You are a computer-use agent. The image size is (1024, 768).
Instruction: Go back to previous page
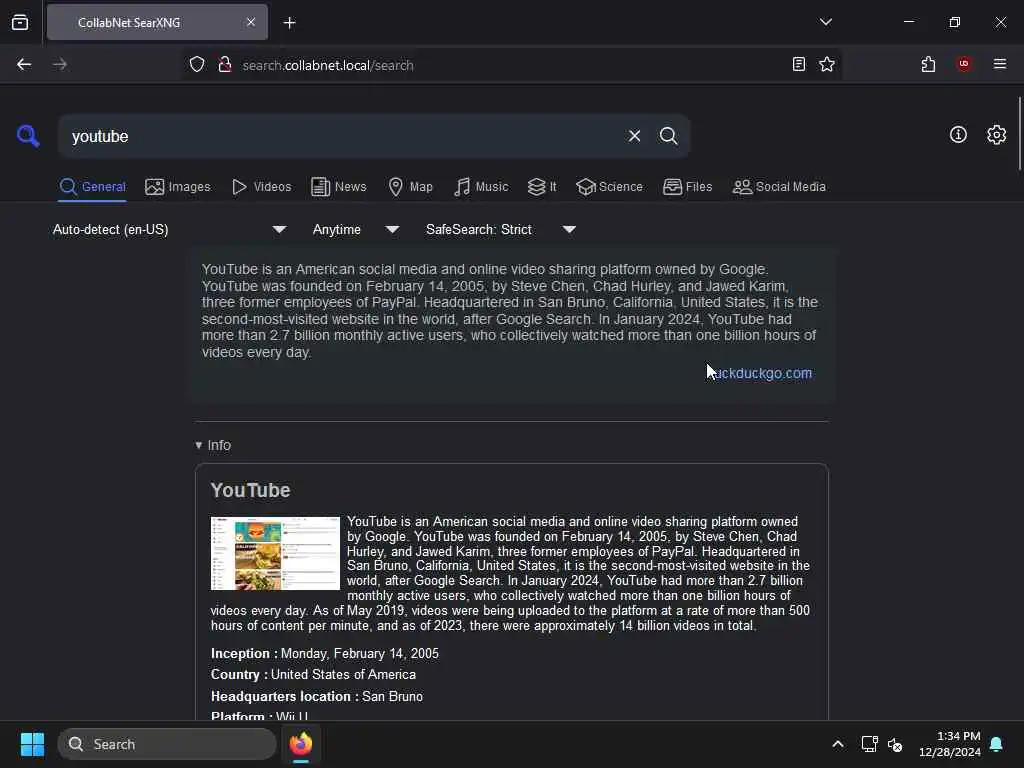point(24,65)
